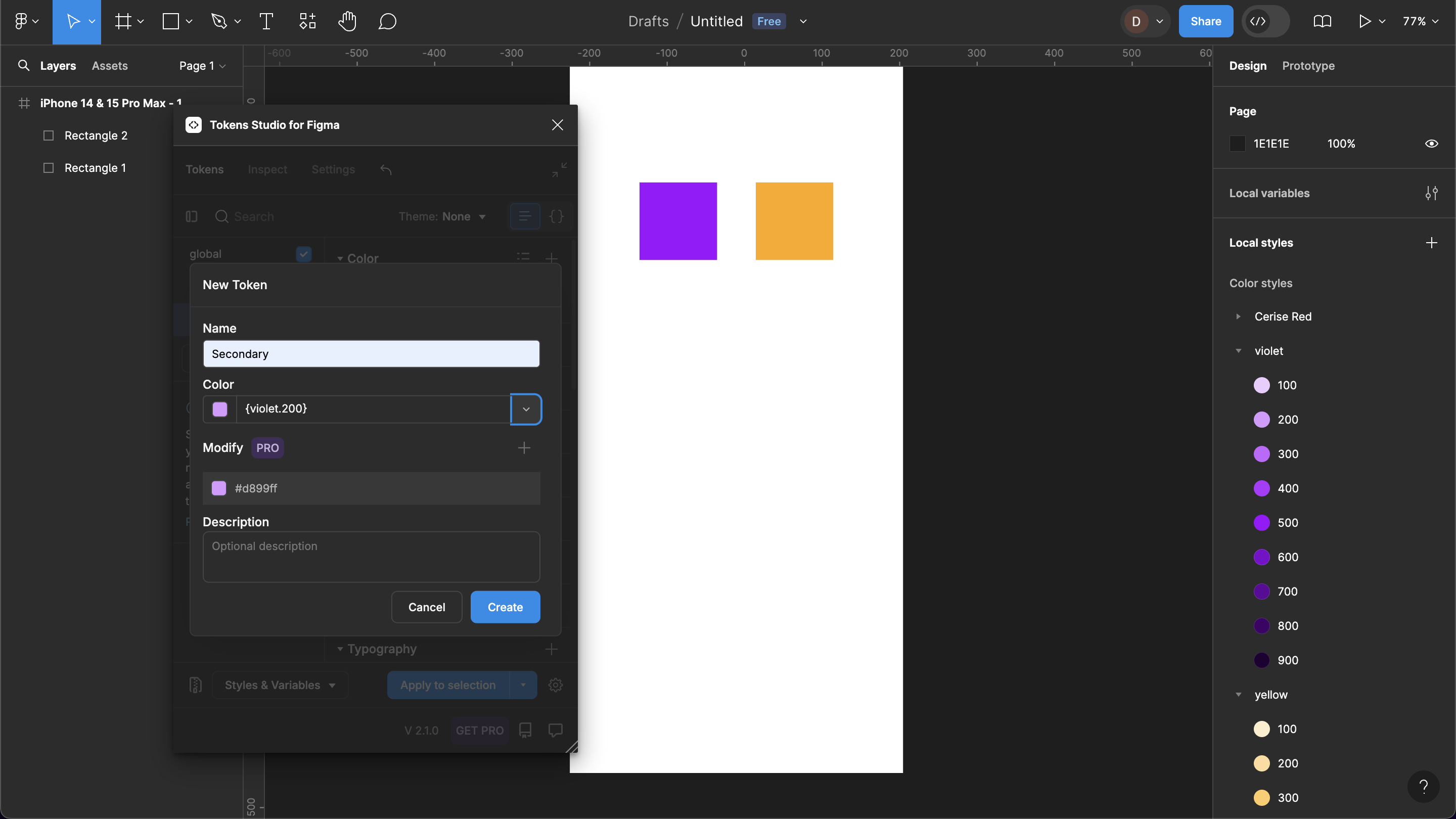Click the Optional description field
Viewport: 1456px width, 819px height.
click(371, 556)
